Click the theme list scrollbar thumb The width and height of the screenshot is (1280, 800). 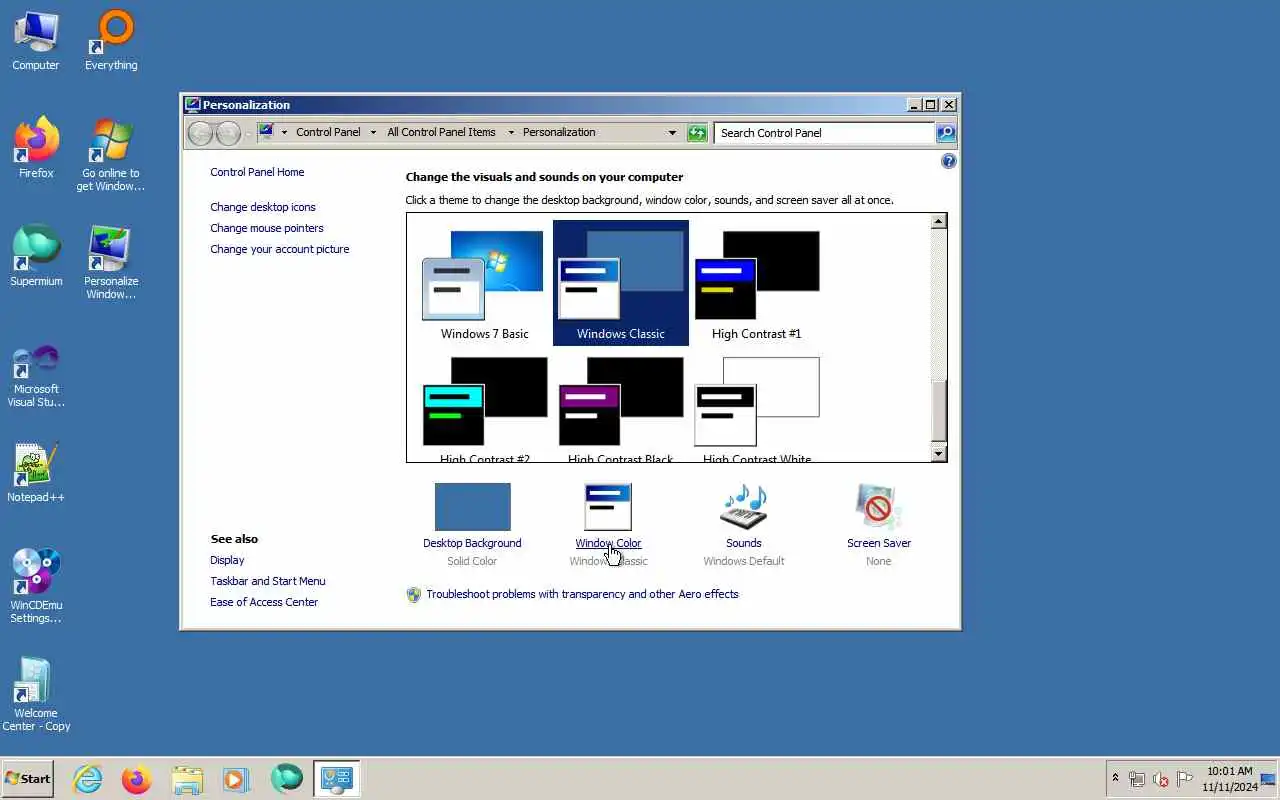click(x=938, y=412)
